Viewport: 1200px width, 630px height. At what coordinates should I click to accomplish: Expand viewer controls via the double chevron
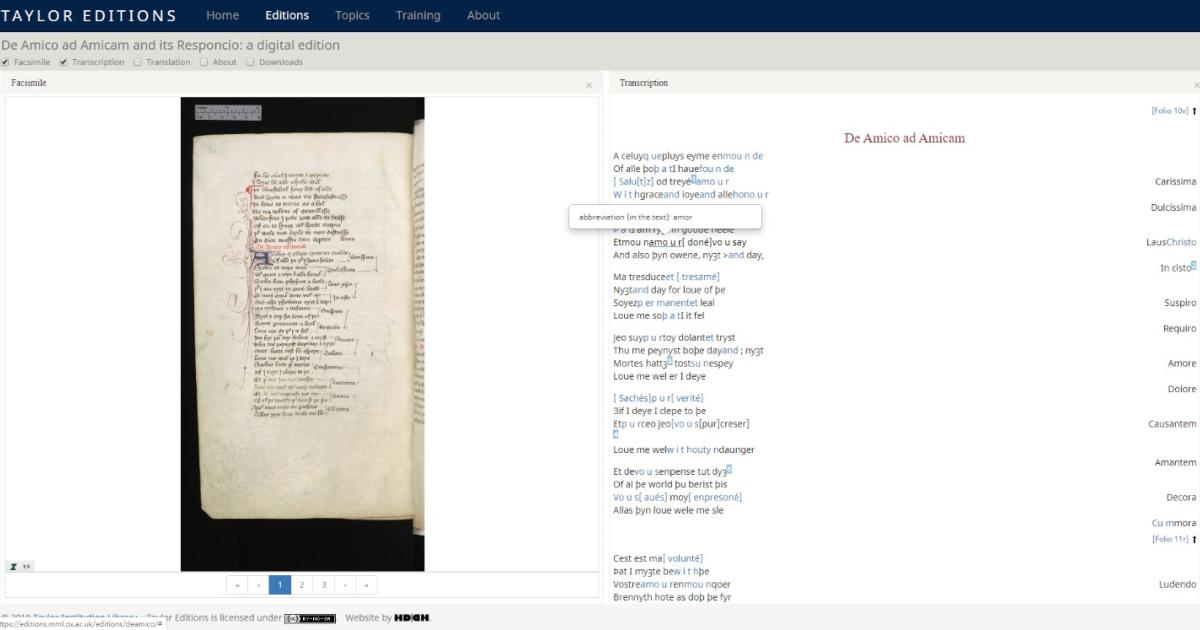pos(25,566)
